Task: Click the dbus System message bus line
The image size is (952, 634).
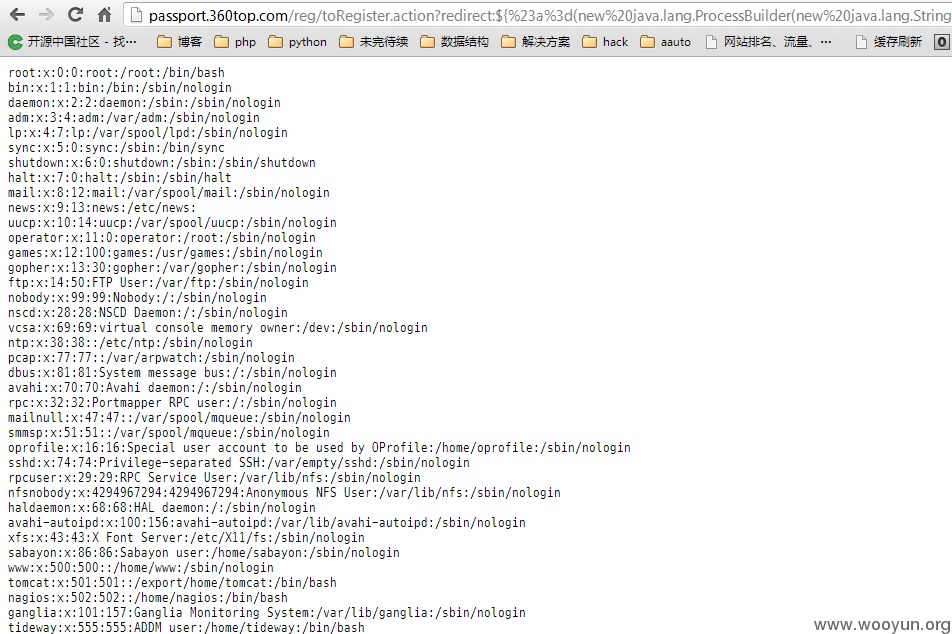Action: (172, 372)
